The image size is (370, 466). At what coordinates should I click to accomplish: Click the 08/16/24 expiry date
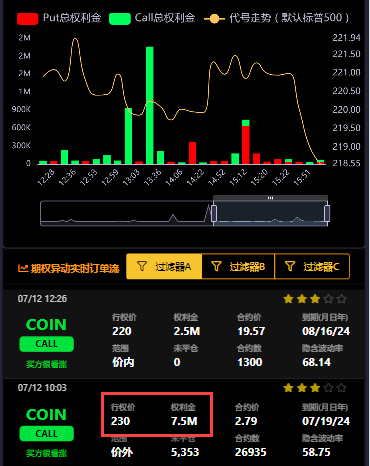[x=326, y=331]
